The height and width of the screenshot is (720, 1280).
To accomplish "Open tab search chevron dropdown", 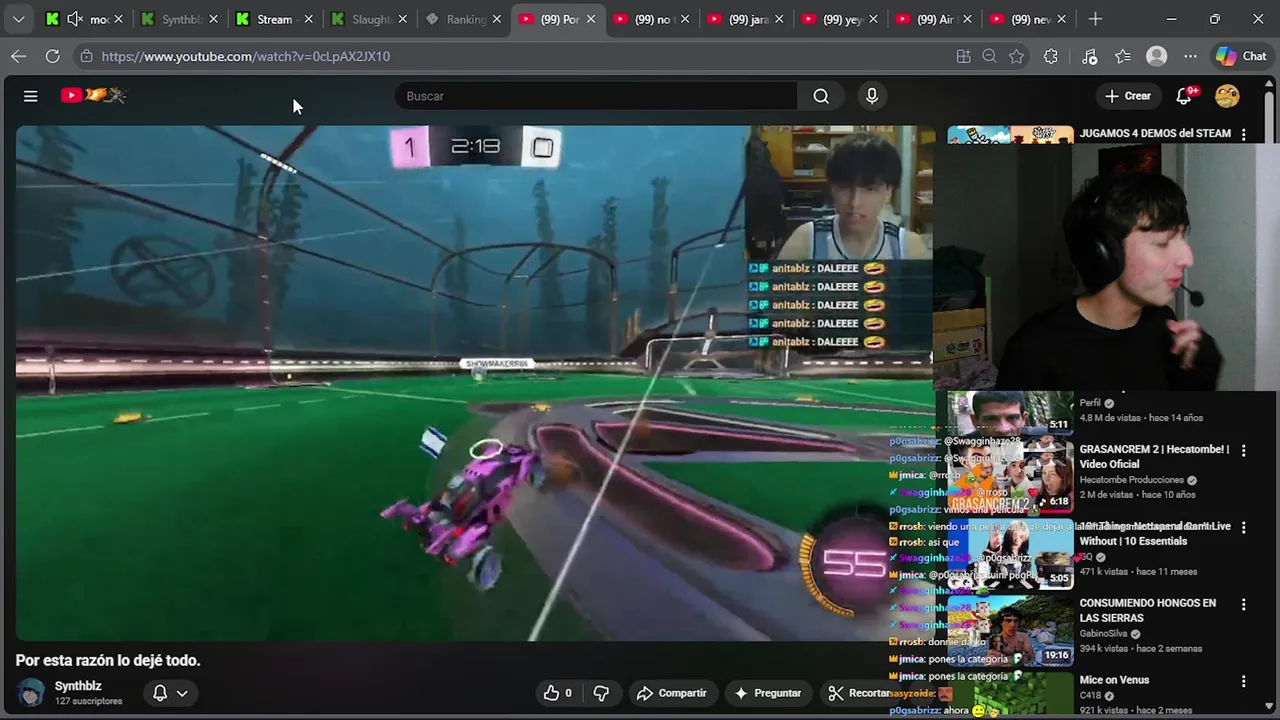I will (19, 19).
